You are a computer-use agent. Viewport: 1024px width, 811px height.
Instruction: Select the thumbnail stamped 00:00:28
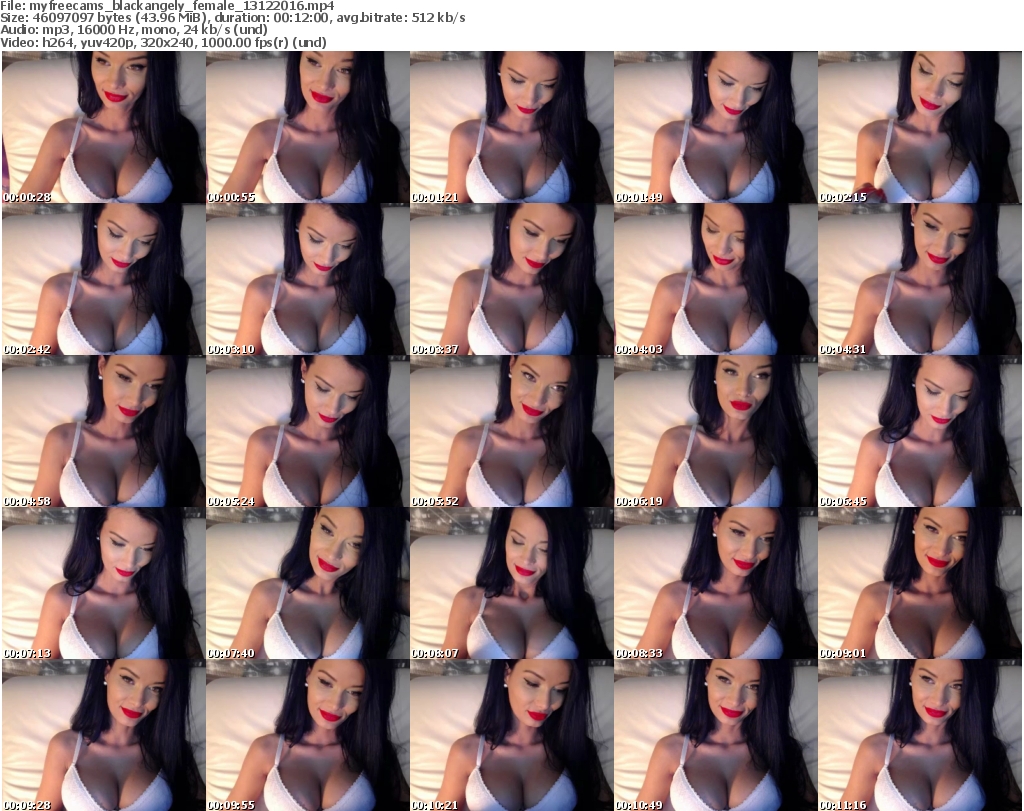(x=104, y=127)
